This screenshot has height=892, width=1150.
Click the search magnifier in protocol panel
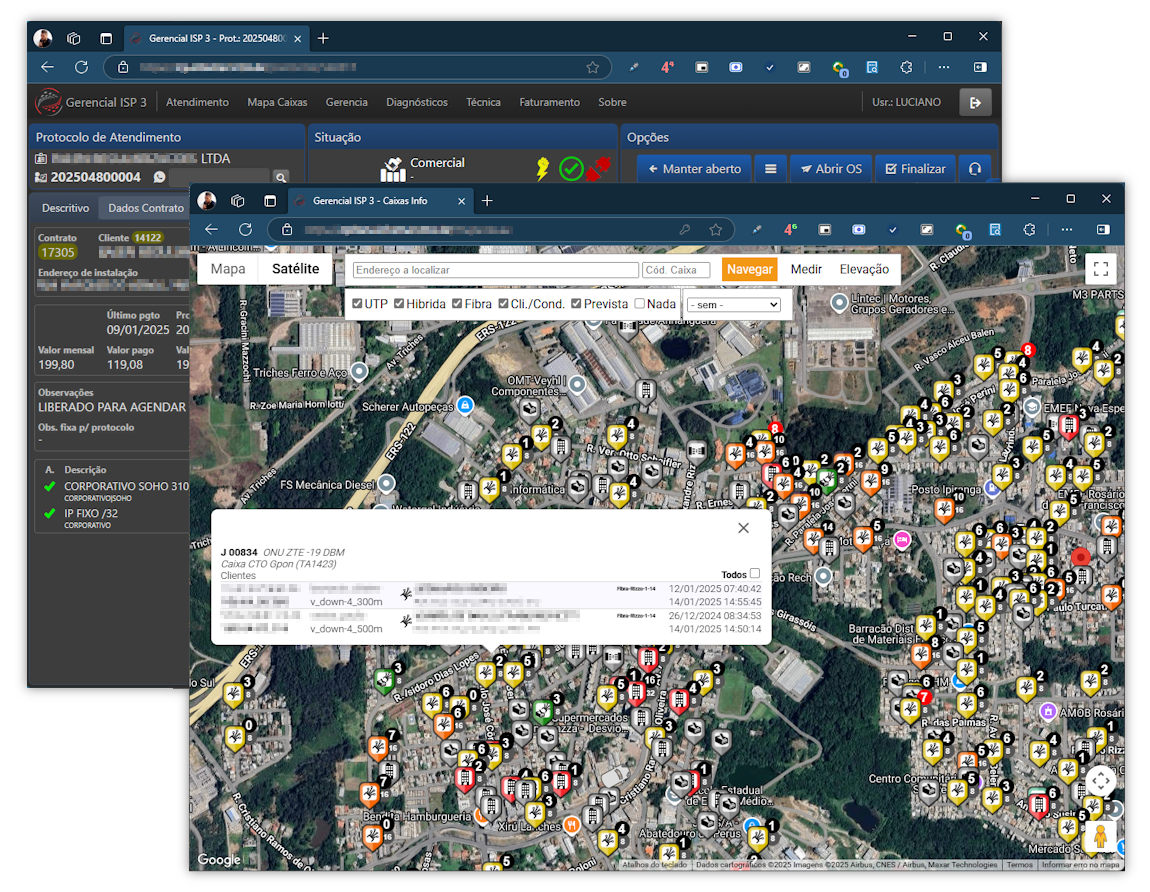coord(281,178)
